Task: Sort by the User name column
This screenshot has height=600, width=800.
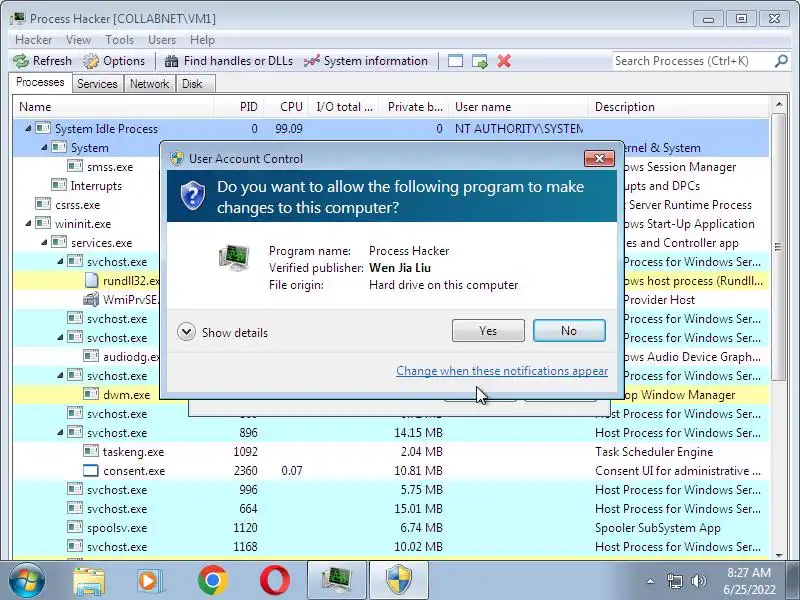Action: pos(518,107)
